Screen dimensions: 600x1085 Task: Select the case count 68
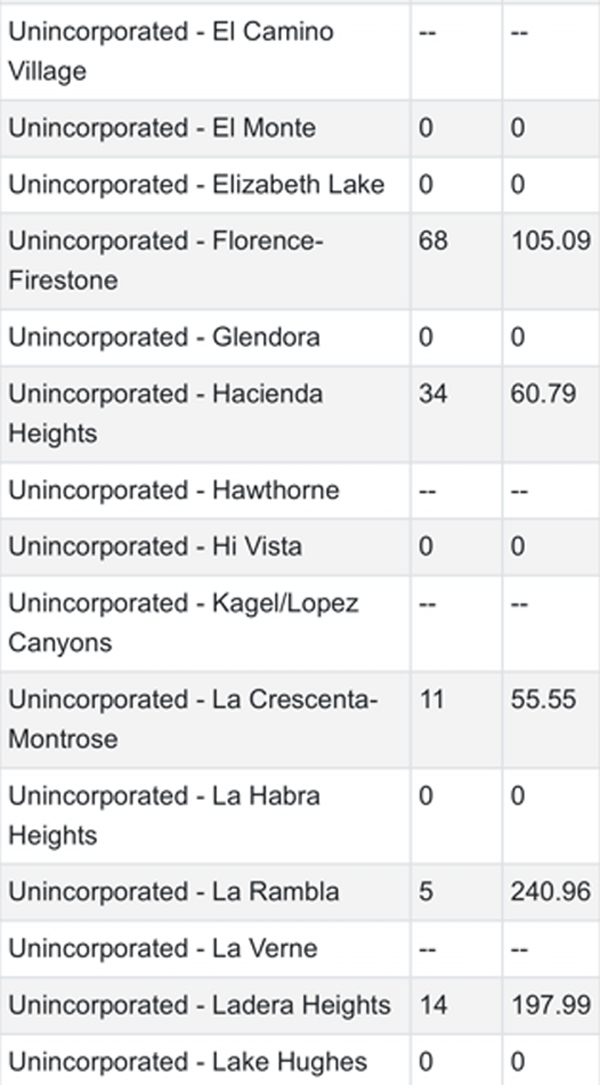433,241
